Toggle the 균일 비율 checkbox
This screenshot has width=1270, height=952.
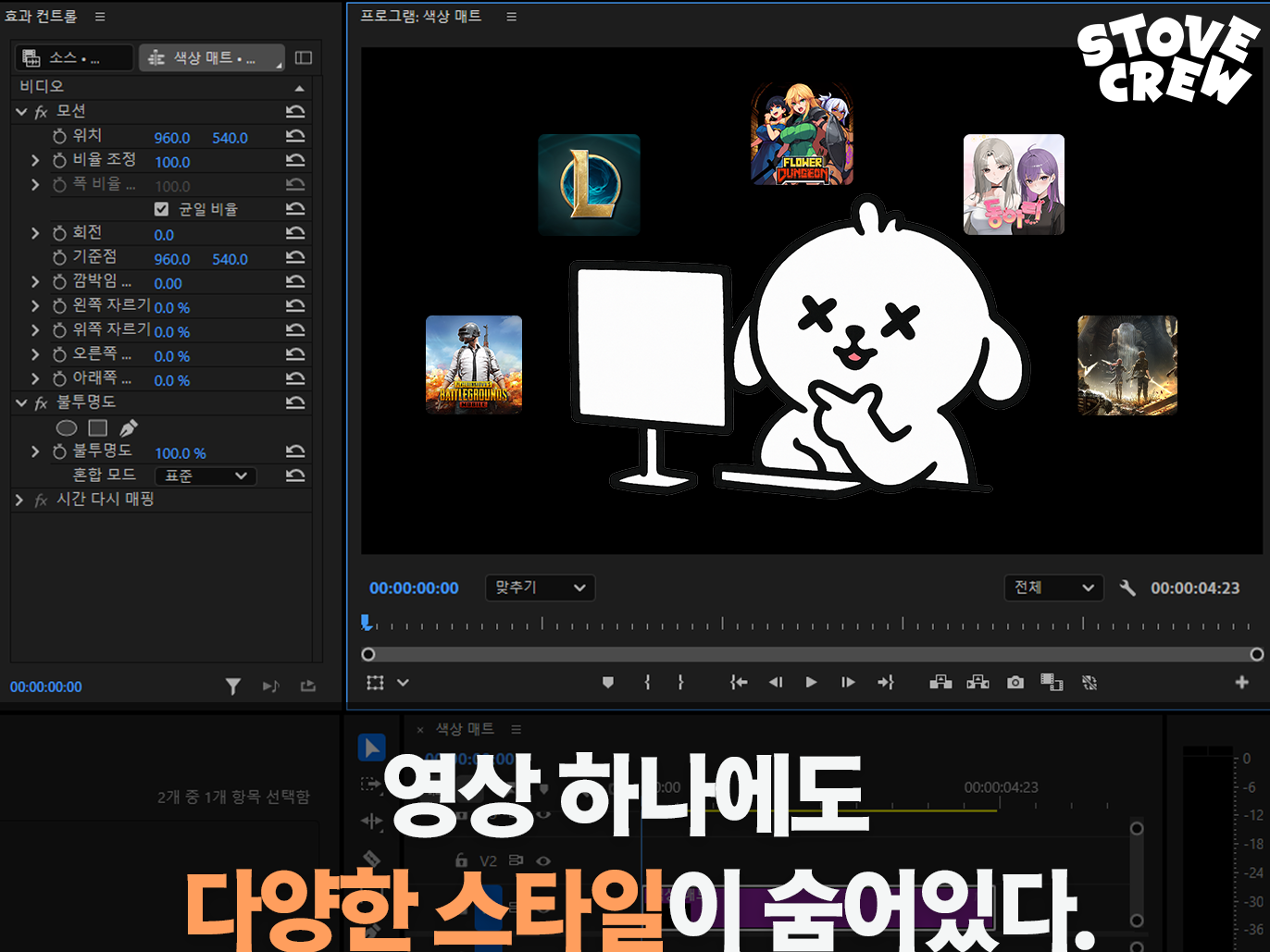pyautogui.click(x=162, y=209)
